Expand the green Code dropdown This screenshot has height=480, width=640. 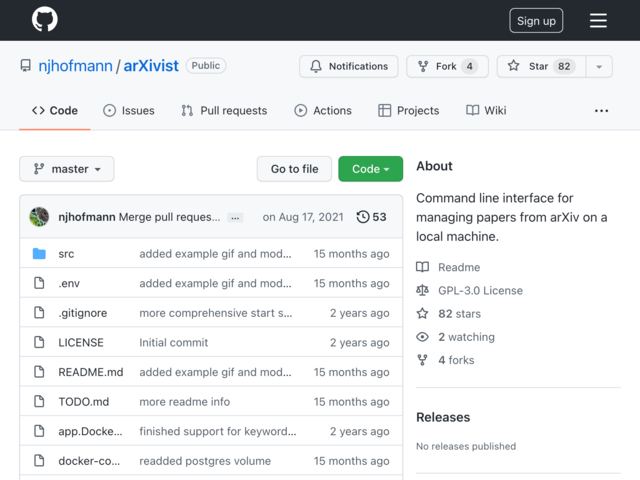click(x=370, y=169)
